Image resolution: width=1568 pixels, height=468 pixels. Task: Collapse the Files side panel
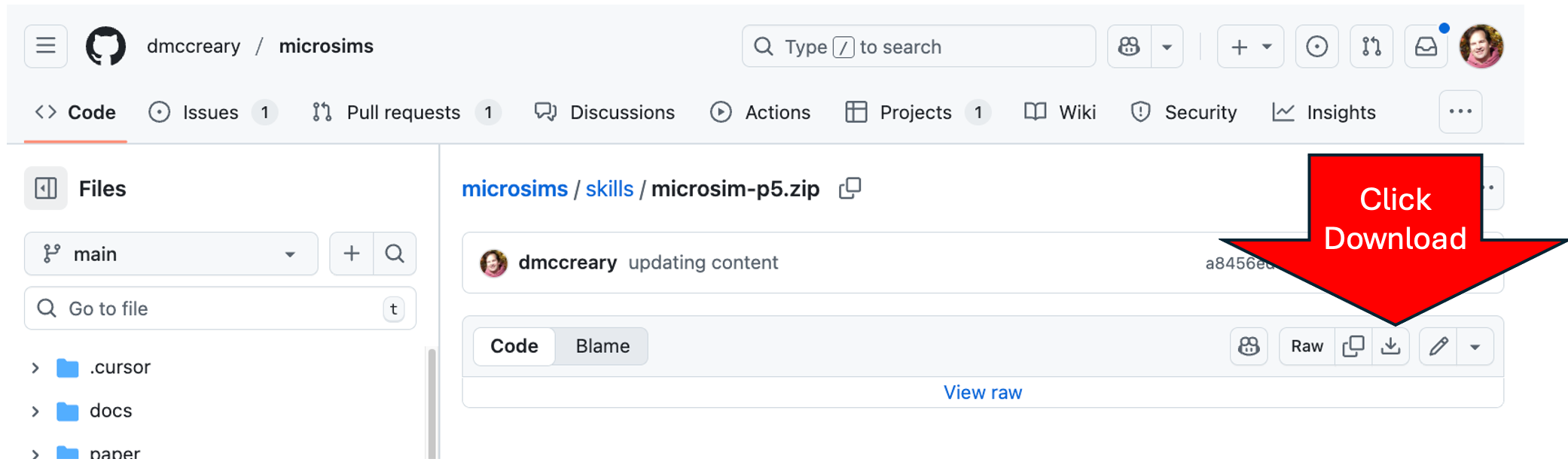(x=46, y=188)
